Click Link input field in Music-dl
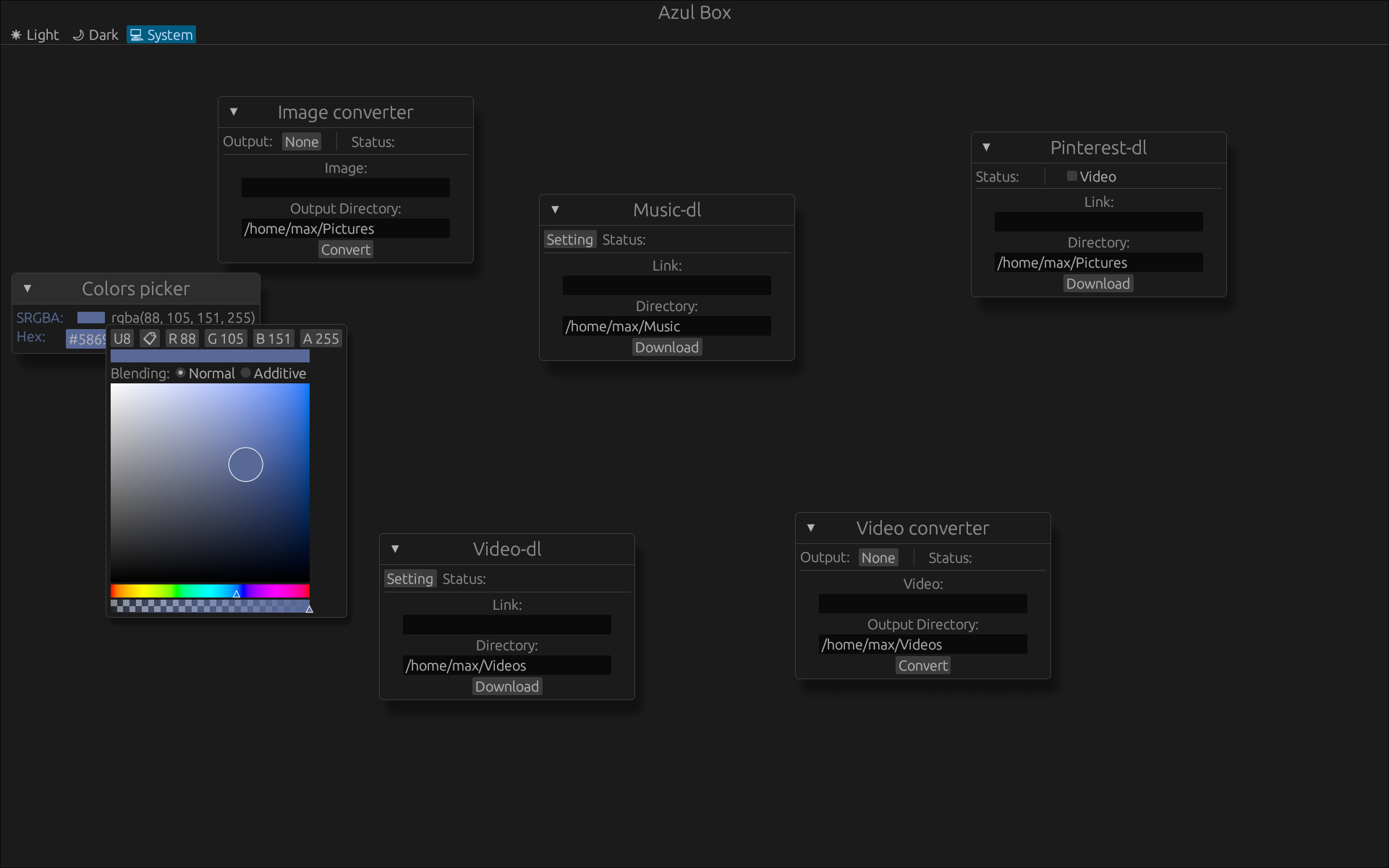The height and width of the screenshot is (868, 1389). click(666, 286)
